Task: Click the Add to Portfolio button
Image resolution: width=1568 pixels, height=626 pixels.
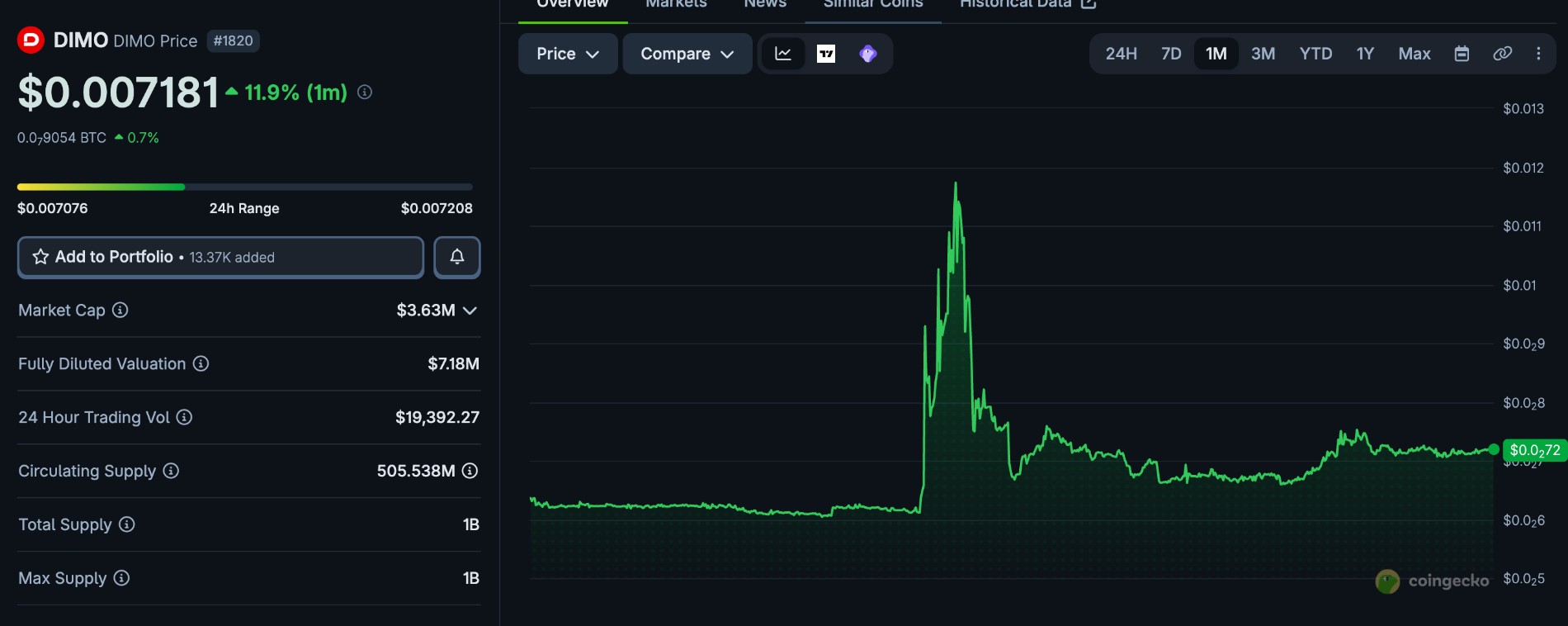Action: pyautogui.click(x=220, y=257)
